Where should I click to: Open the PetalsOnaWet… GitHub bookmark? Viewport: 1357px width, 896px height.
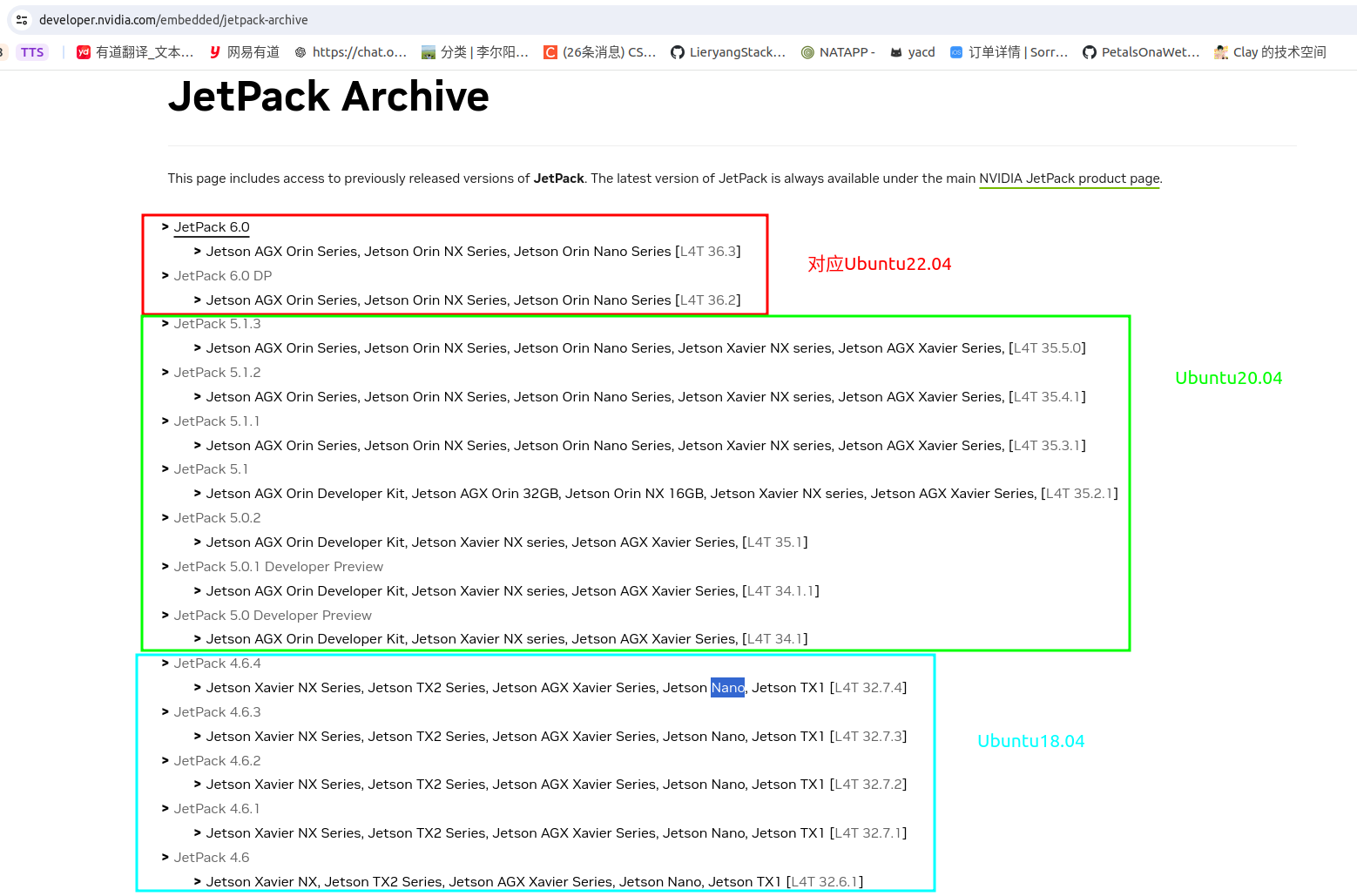coord(1141,52)
